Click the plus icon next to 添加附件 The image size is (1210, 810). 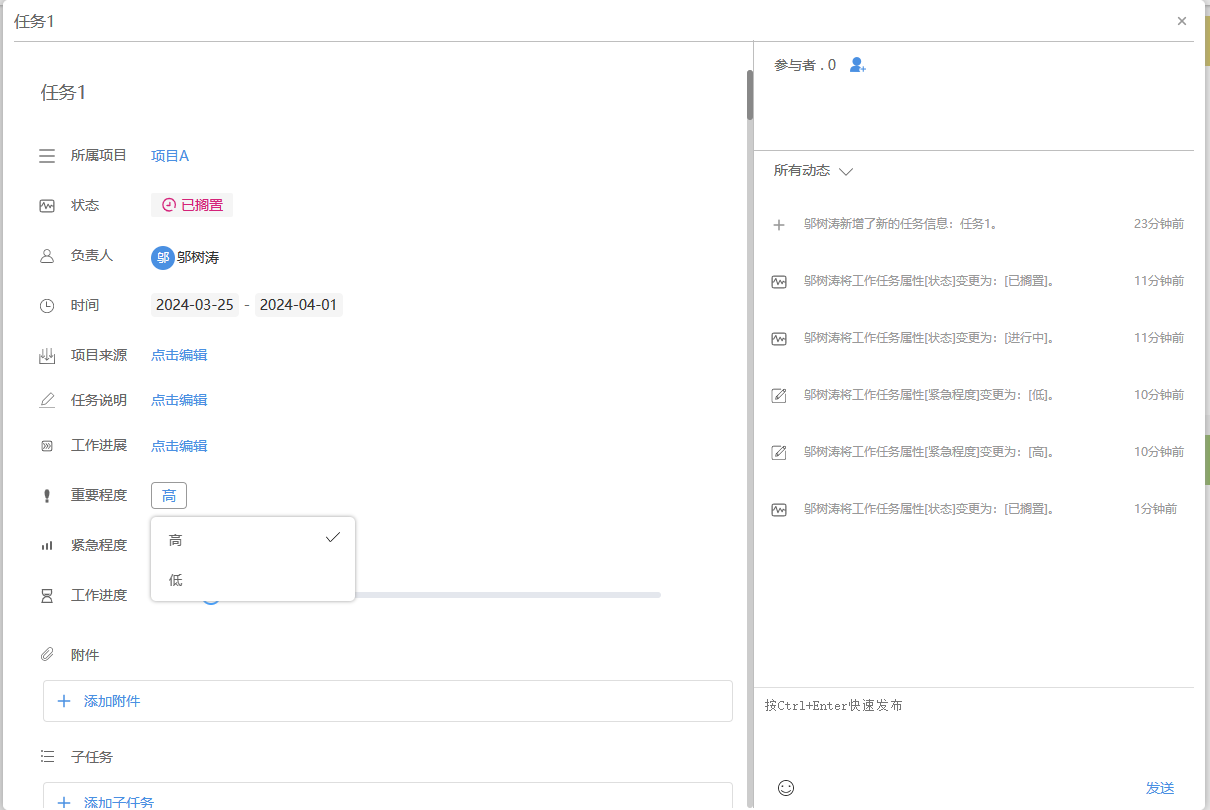64,701
